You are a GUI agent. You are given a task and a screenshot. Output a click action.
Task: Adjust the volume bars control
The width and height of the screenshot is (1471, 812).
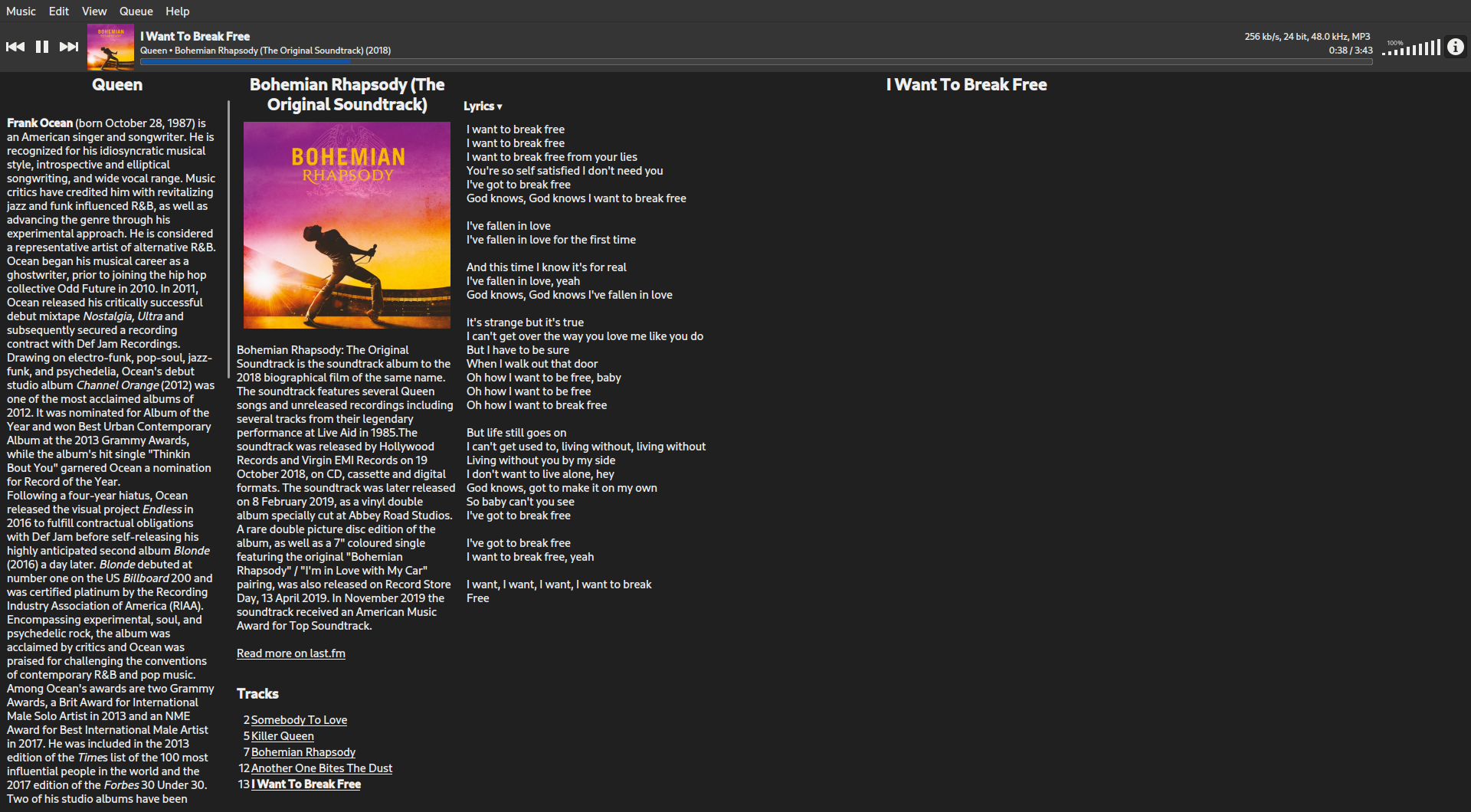click(1411, 47)
